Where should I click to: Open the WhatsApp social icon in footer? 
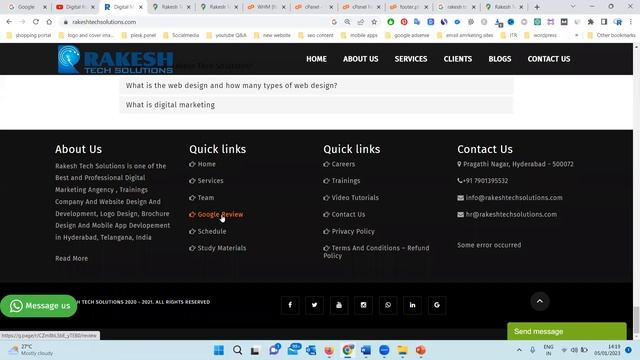click(x=388, y=305)
